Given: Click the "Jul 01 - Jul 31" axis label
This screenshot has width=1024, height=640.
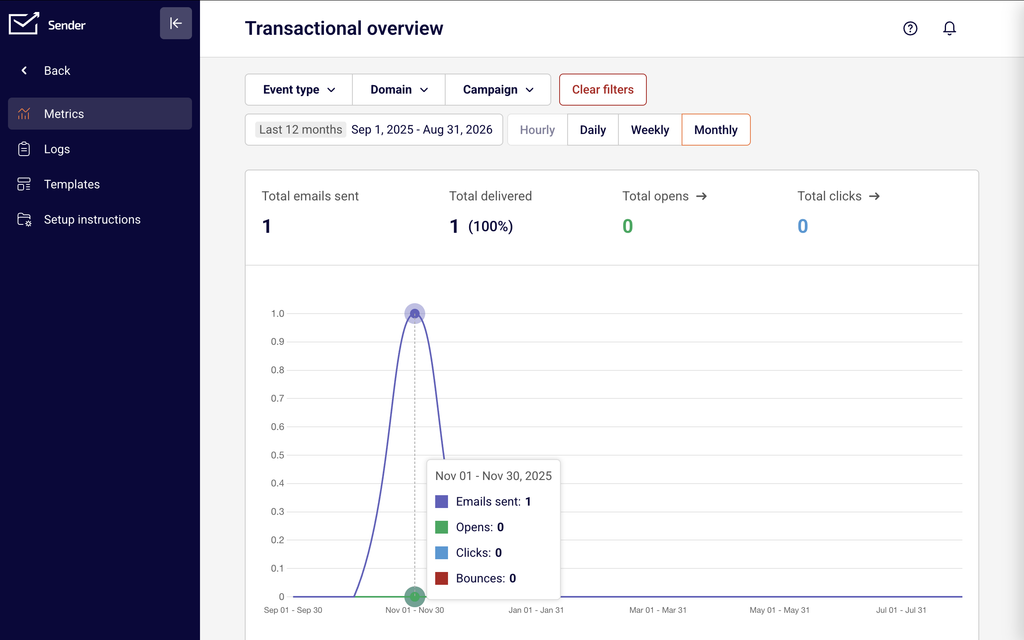Looking at the screenshot, I should 901,610.
